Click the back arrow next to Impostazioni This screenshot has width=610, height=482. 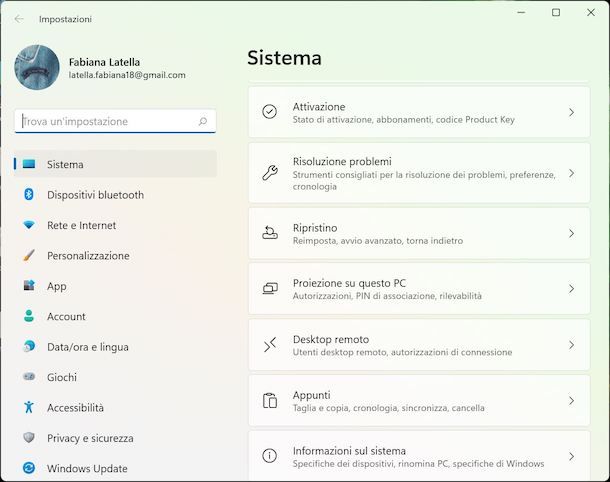[19, 19]
